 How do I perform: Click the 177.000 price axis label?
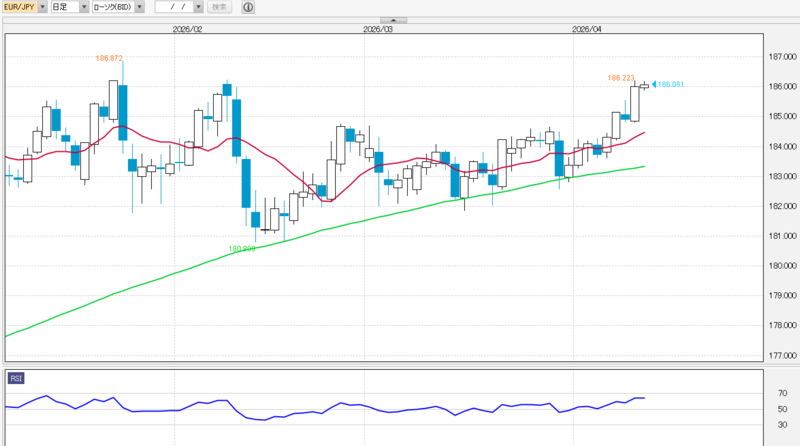(783, 355)
